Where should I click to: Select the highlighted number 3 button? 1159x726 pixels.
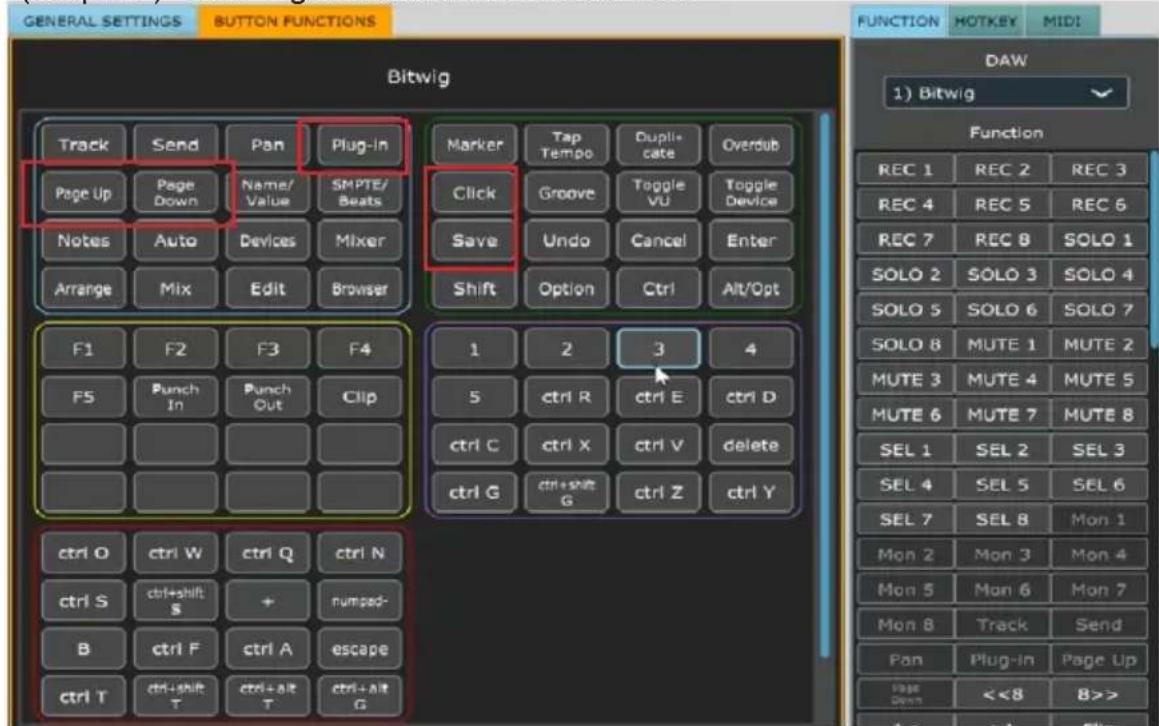(x=658, y=349)
